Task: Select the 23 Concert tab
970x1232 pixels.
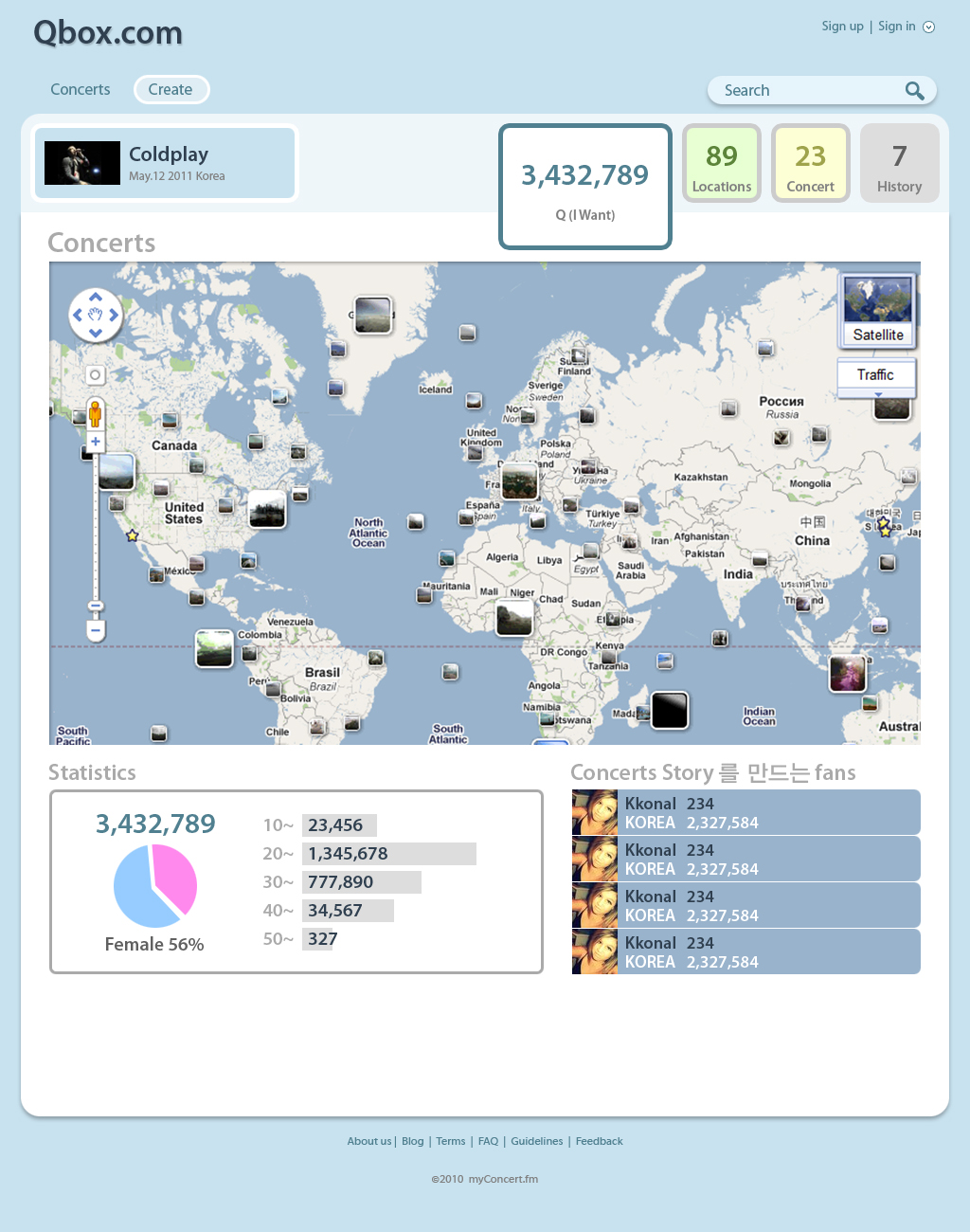Action: click(810, 163)
